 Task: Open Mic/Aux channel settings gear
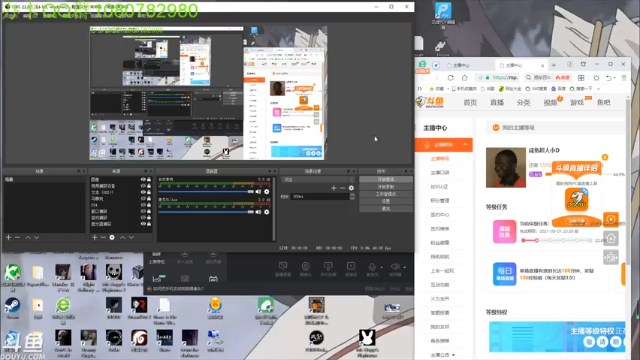[267, 212]
